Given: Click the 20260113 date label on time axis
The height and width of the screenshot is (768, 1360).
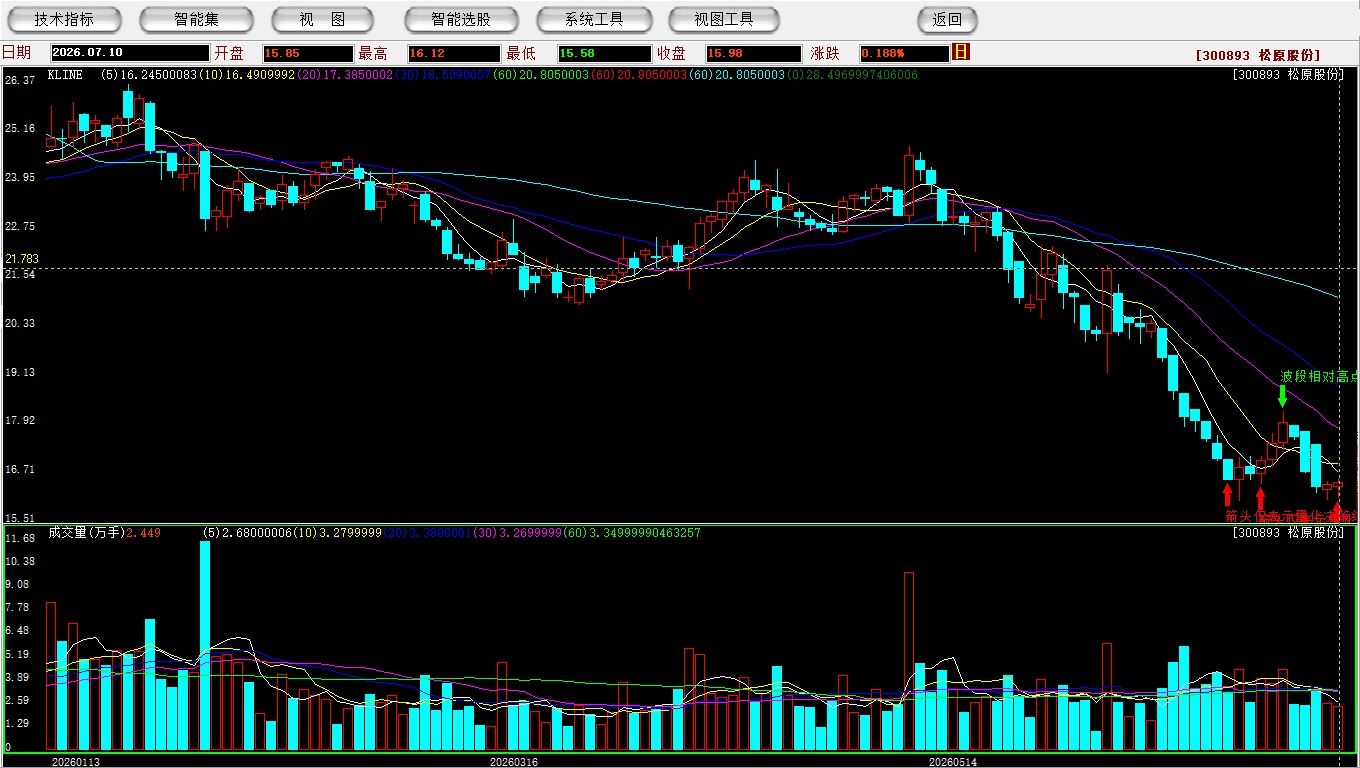Looking at the screenshot, I should [76, 761].
